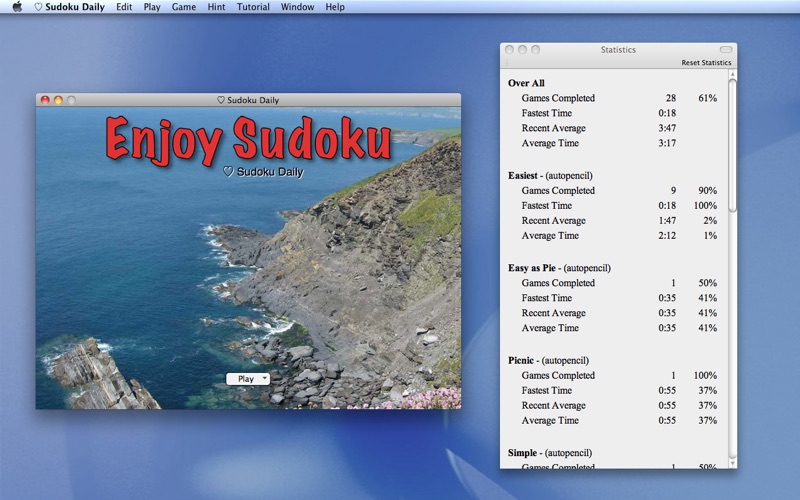Open the Play menu in menu bar
The image size is (800, 500).
pyautogui.click(x=152, y=7)
